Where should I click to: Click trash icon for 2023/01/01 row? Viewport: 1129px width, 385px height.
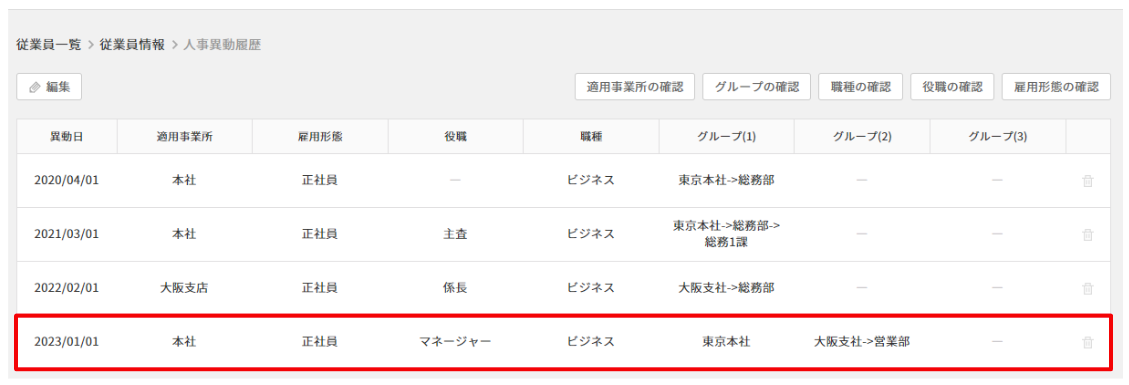[1087, 343]
